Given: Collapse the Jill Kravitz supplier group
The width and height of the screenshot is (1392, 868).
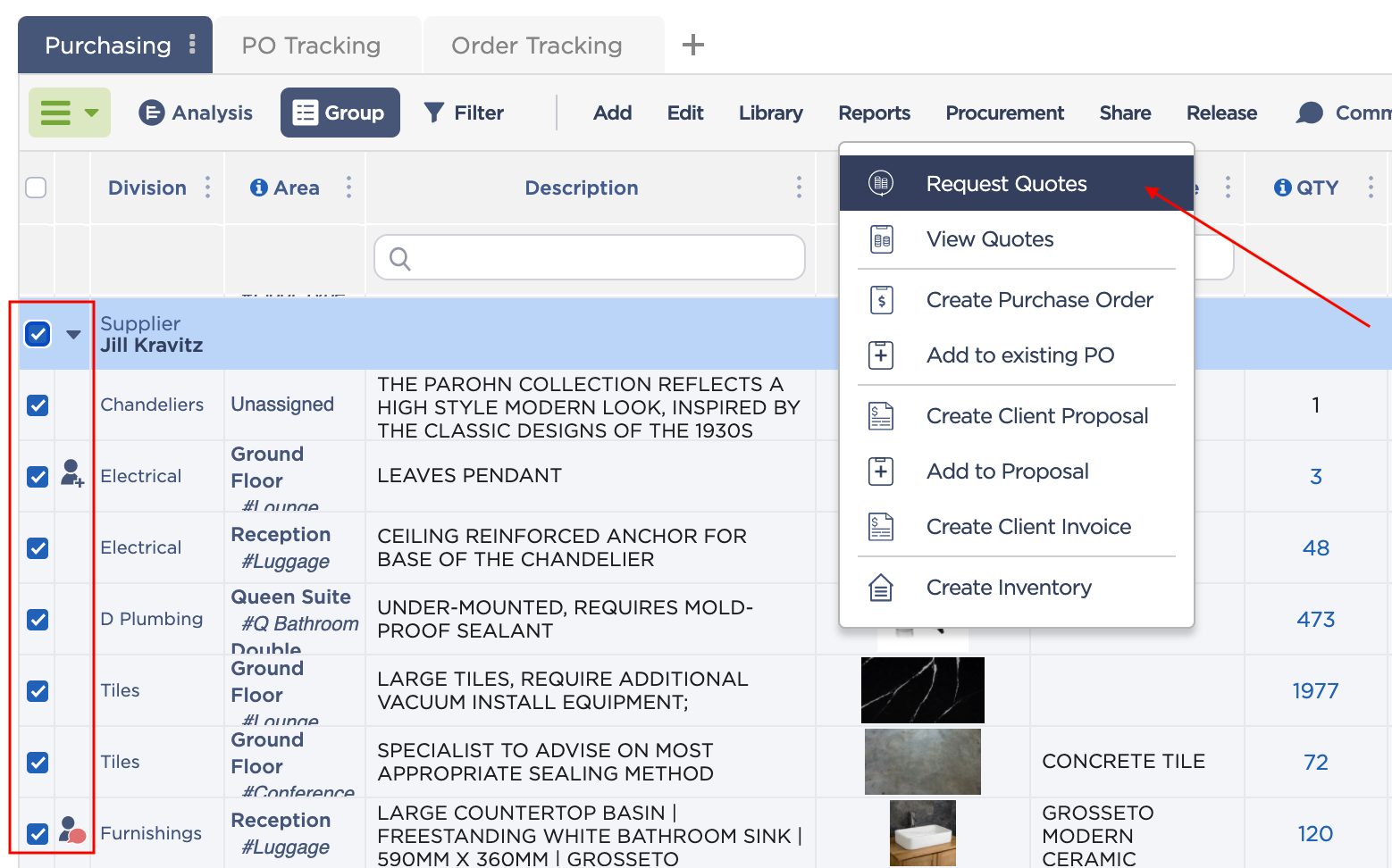Looking at the screenshot, I should [73, 335].
